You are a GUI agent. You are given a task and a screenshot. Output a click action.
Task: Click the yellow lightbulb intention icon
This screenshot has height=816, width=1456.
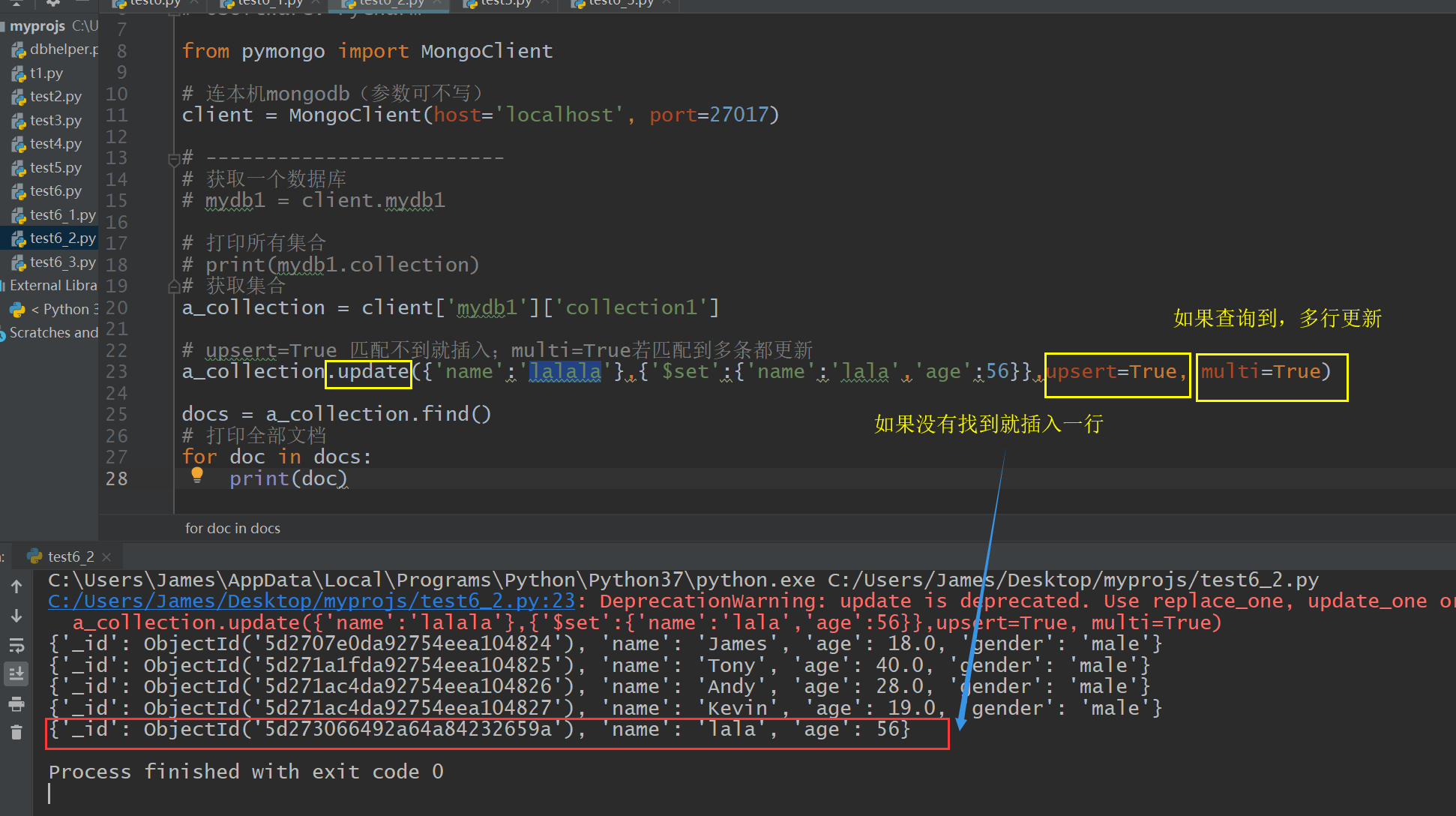point(197,475)
